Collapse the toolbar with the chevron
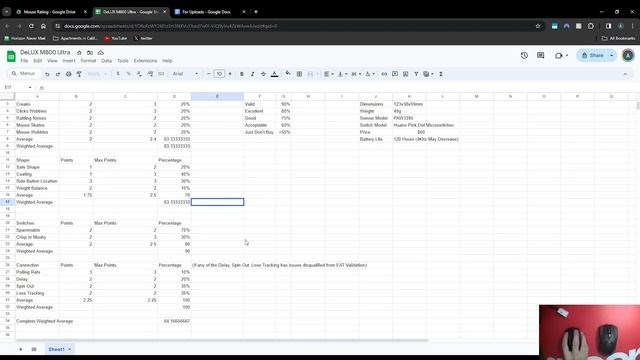The image size is (640, 360). (625, 74)
